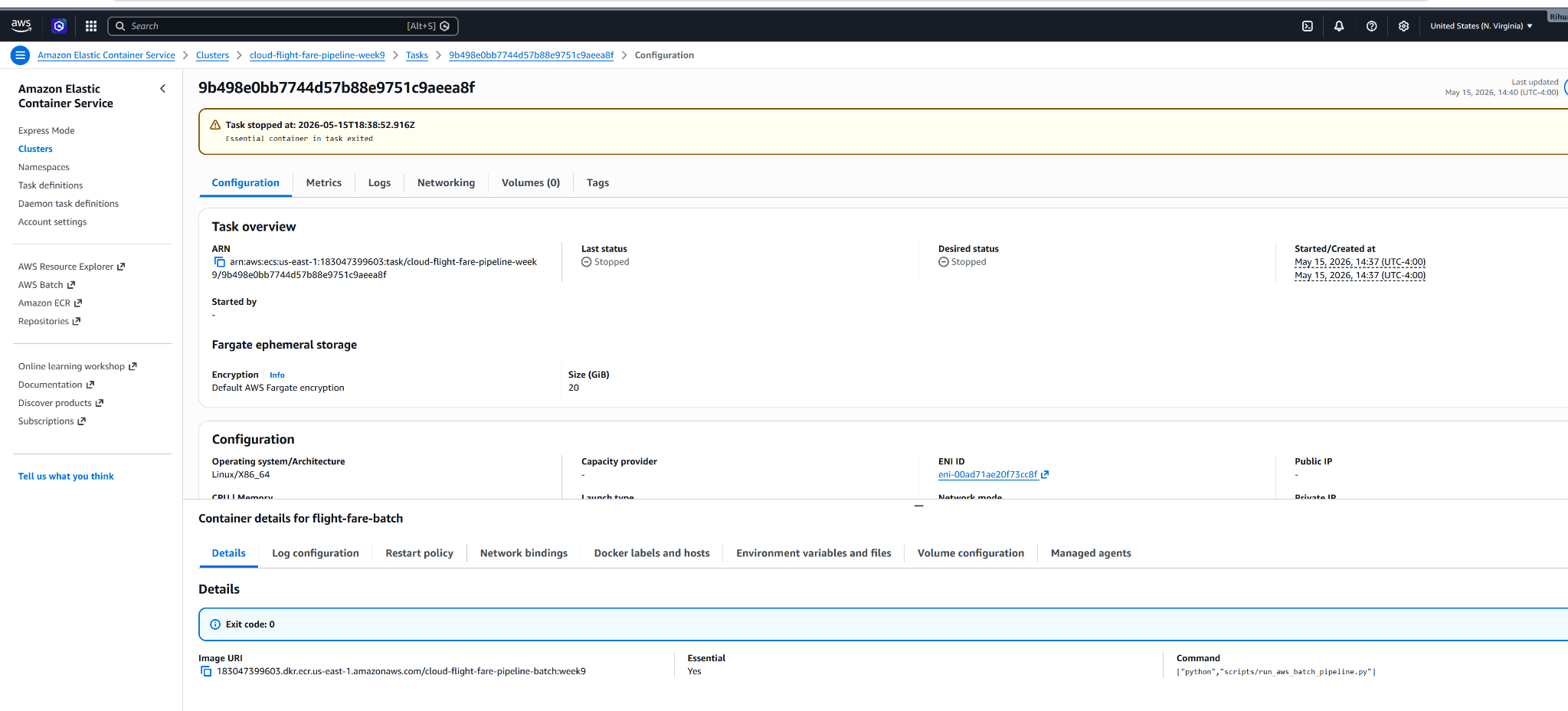Open Clusters in the sidebar
This screenshot has width=1568, height=711.
pyautogui.click(x=35, y=149)
